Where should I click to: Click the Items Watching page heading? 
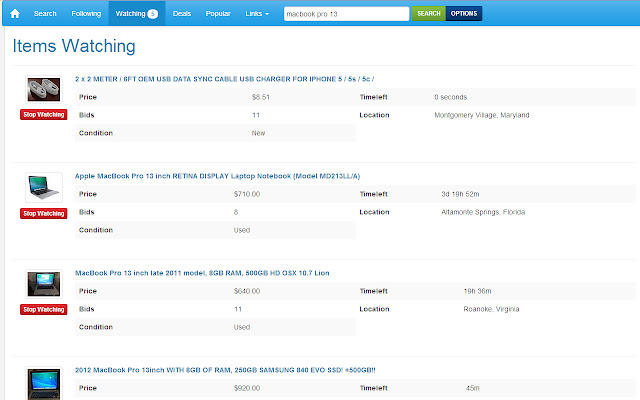74,46
